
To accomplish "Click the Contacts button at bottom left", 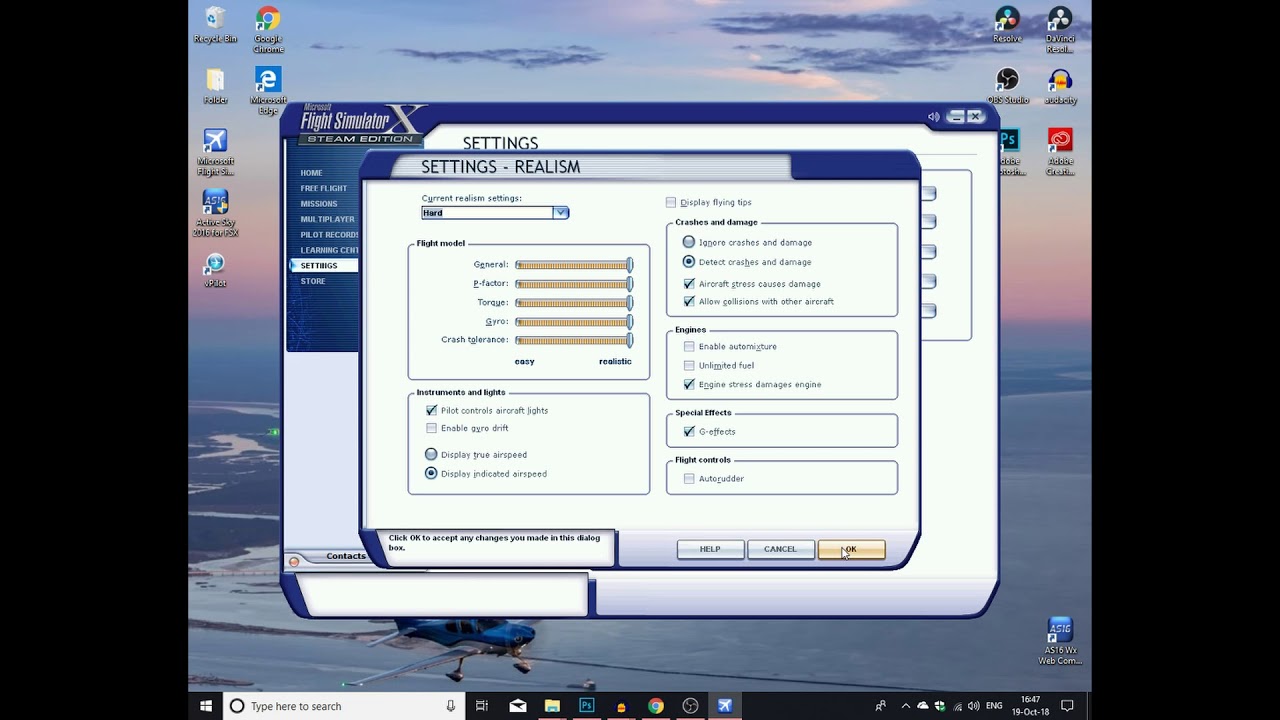I will pos(345,556).
